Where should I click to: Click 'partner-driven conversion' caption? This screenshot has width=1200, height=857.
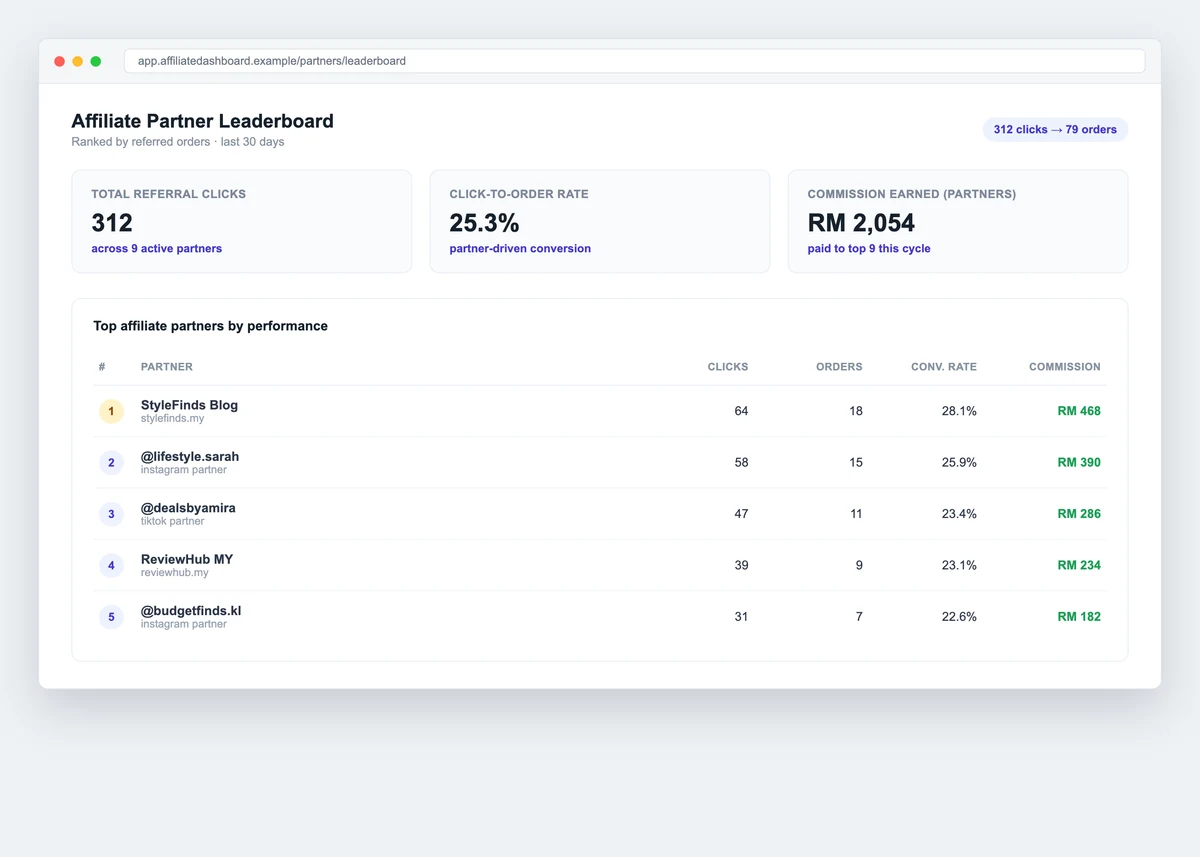(x=520, y=248)
